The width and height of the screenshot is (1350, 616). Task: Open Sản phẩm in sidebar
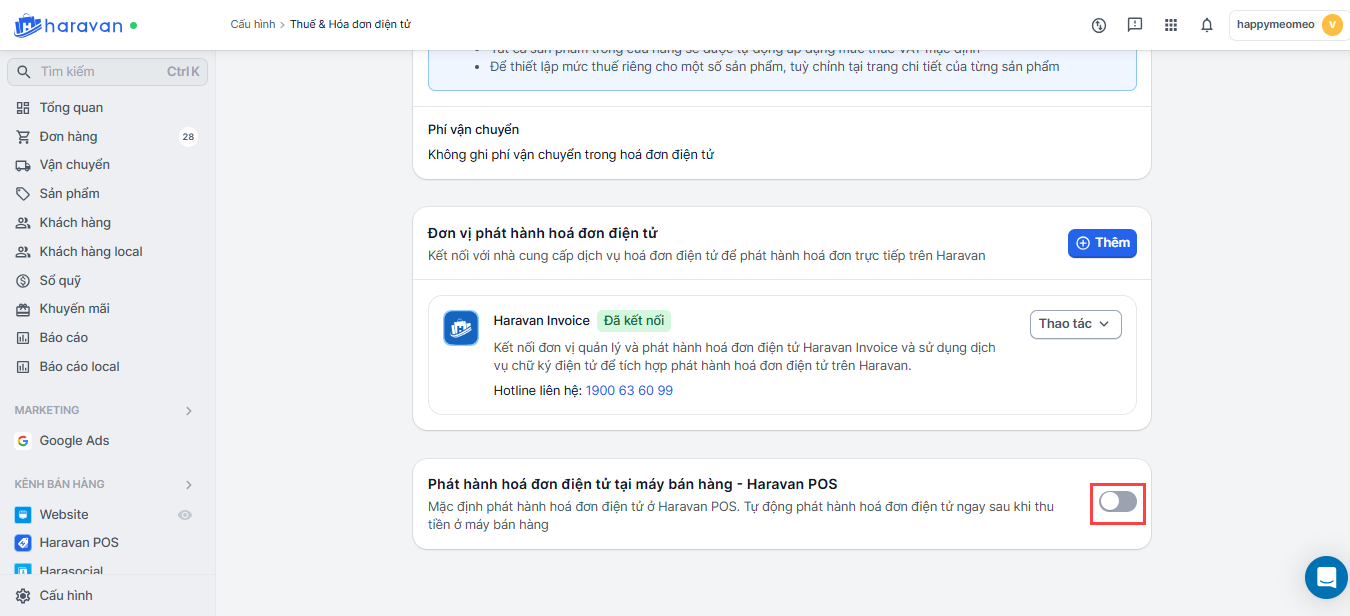(69, 194)
